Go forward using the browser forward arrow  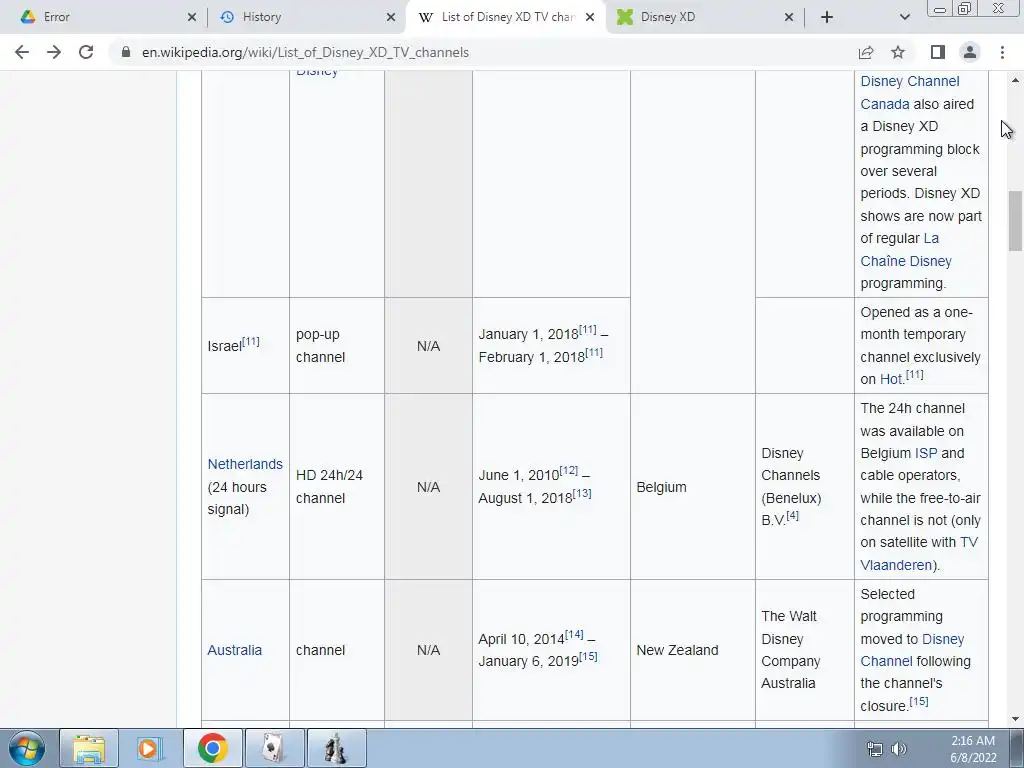[54, 52]
